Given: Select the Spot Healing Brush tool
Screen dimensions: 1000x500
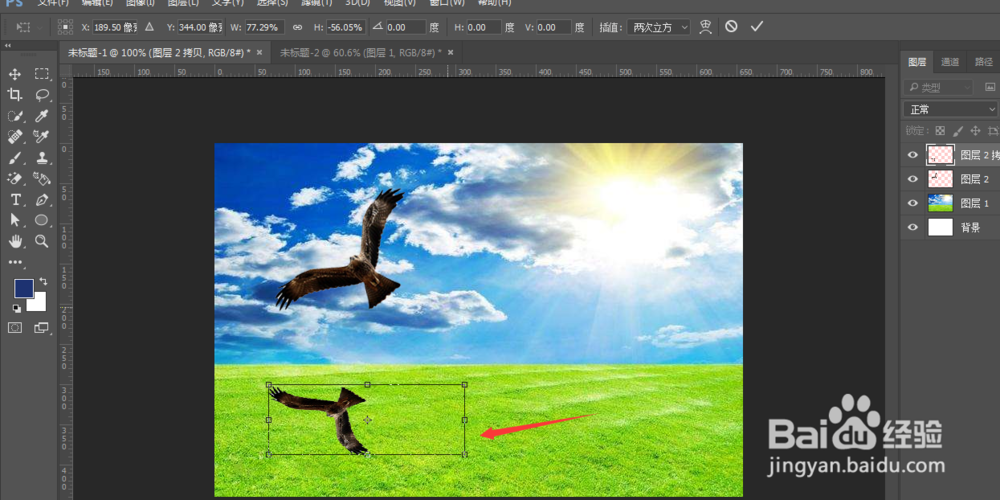Looking at the screenshot, I should (x=15, y=136).
